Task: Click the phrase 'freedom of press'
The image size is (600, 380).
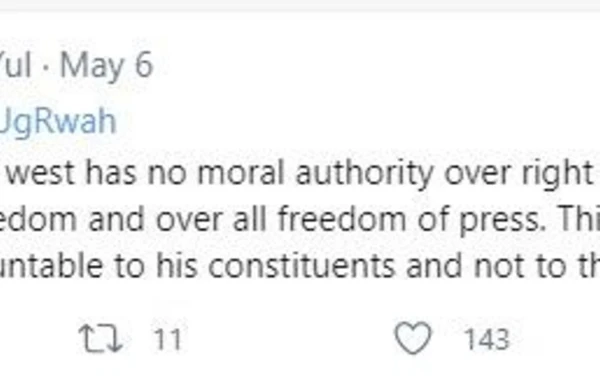Action: point(411,219)
